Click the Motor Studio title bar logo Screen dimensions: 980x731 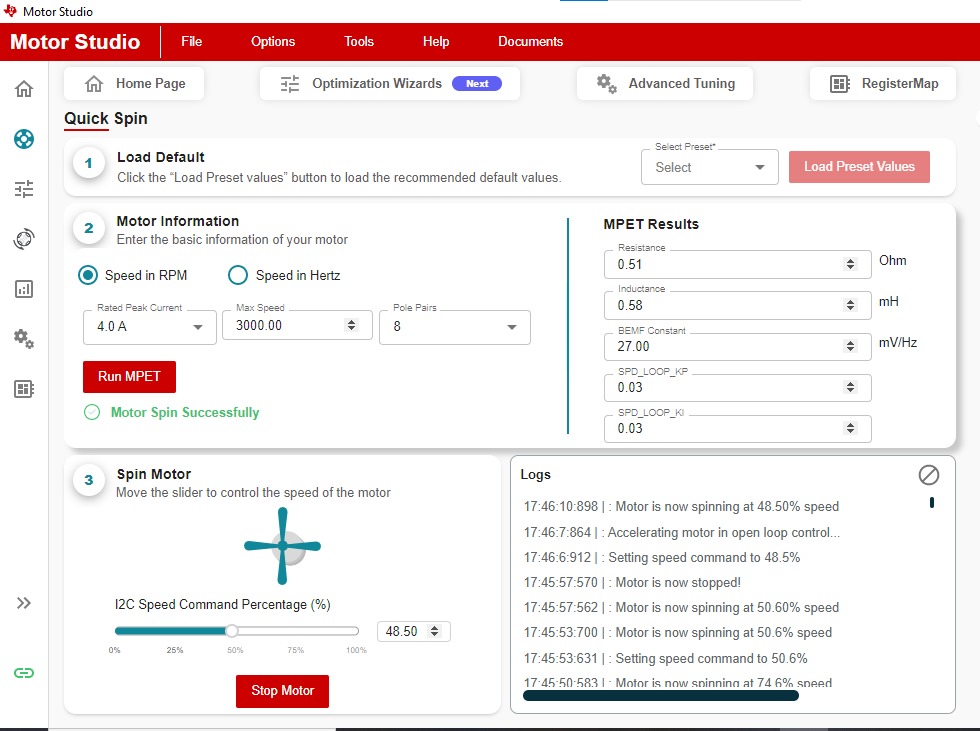(x=10, y=11)
